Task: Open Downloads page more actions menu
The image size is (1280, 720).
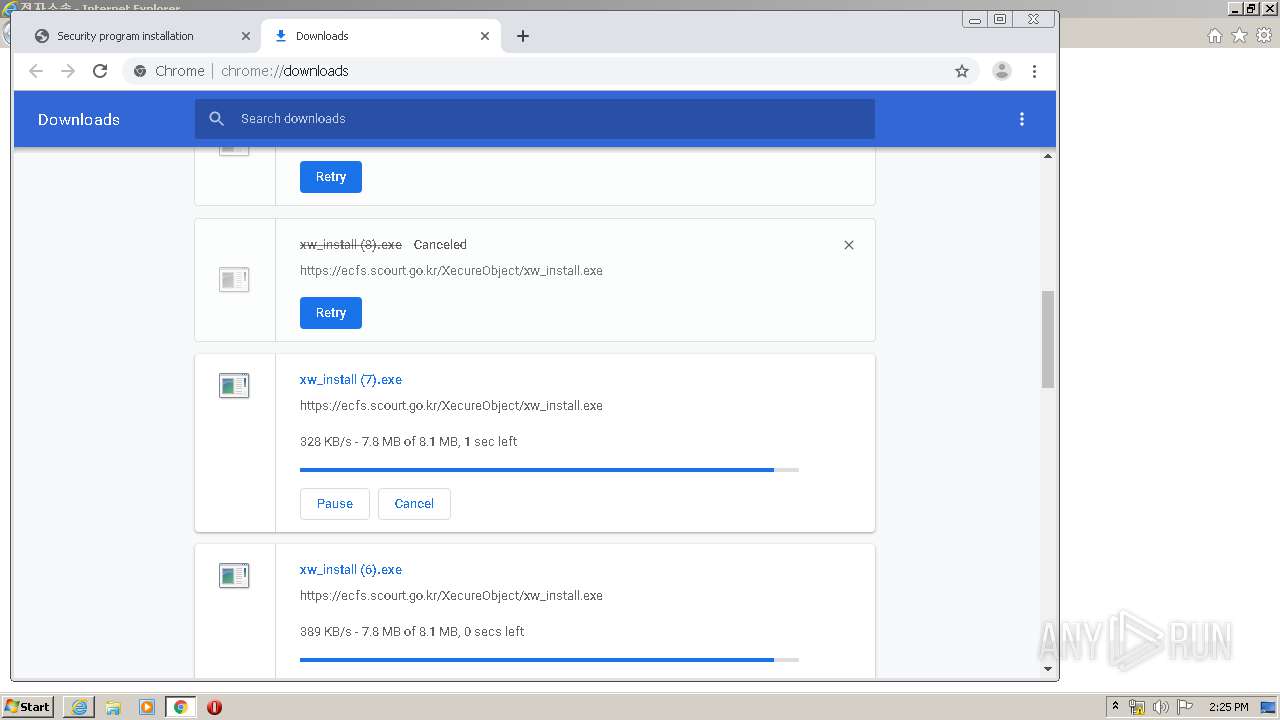Action: click(x=1022, y=119)
